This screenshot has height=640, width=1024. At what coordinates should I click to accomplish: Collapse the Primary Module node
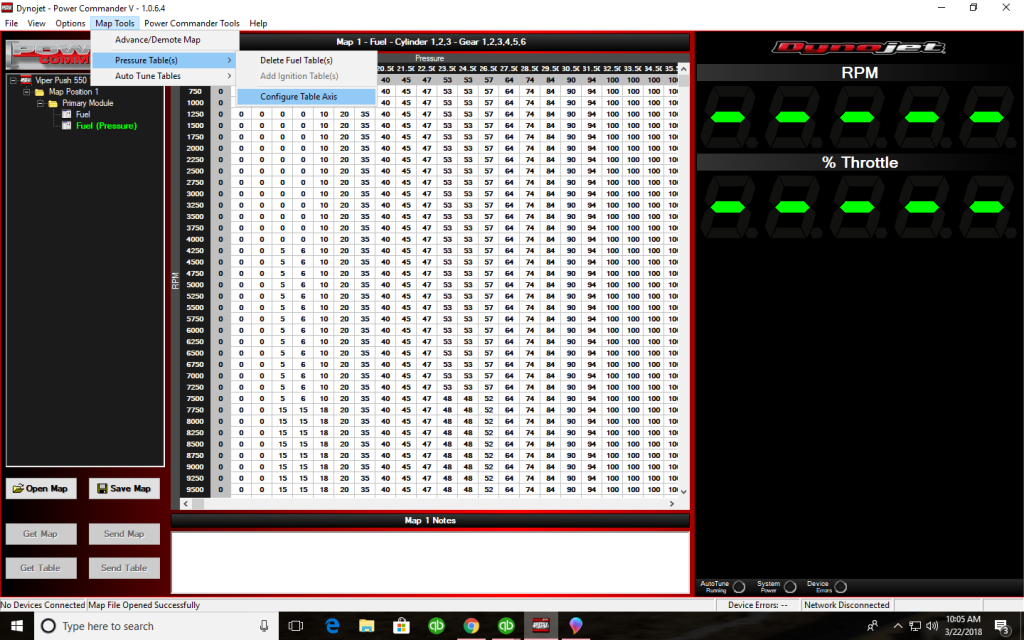coord(40,103)
